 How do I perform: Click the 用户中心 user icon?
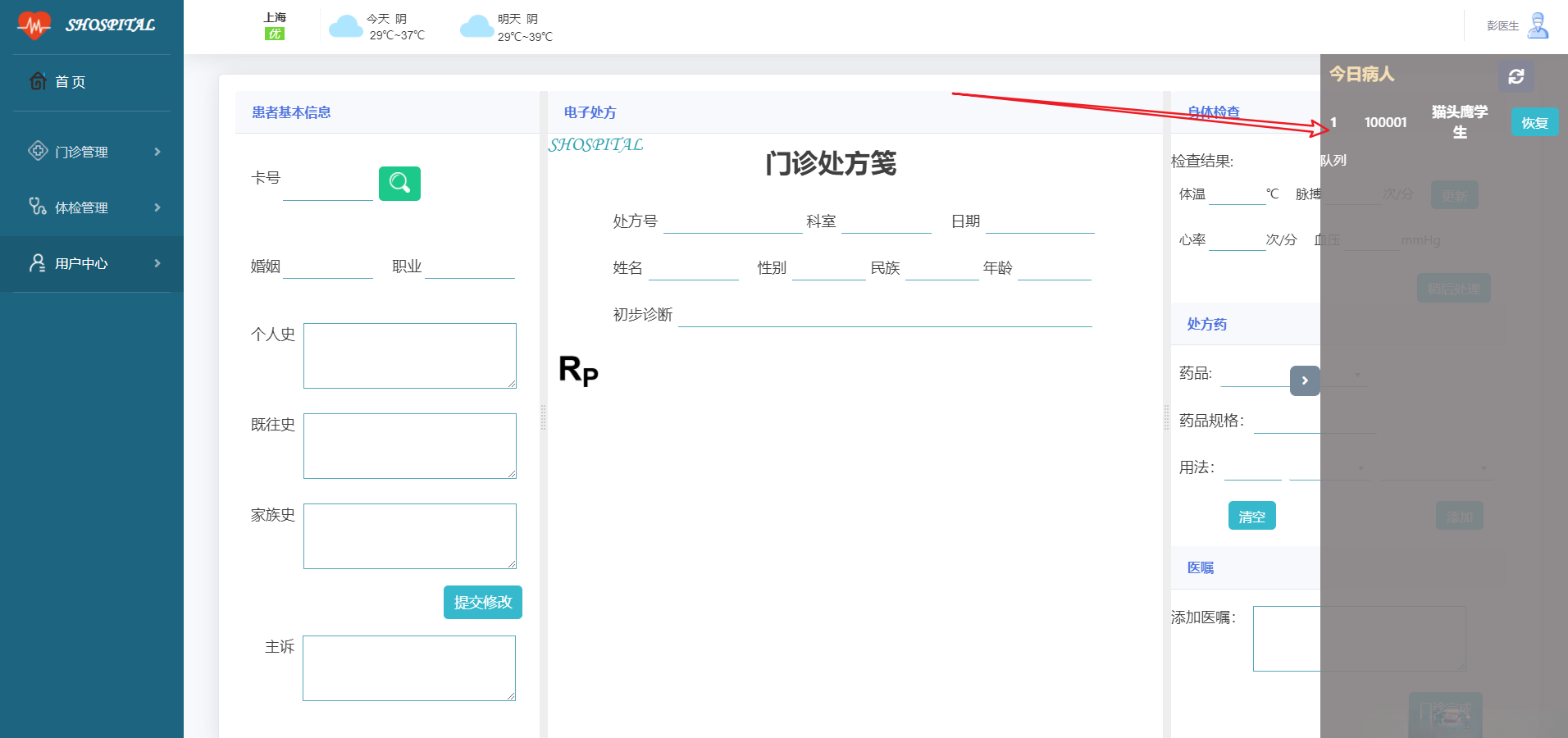pyautogui.click(x=38, y=262)
